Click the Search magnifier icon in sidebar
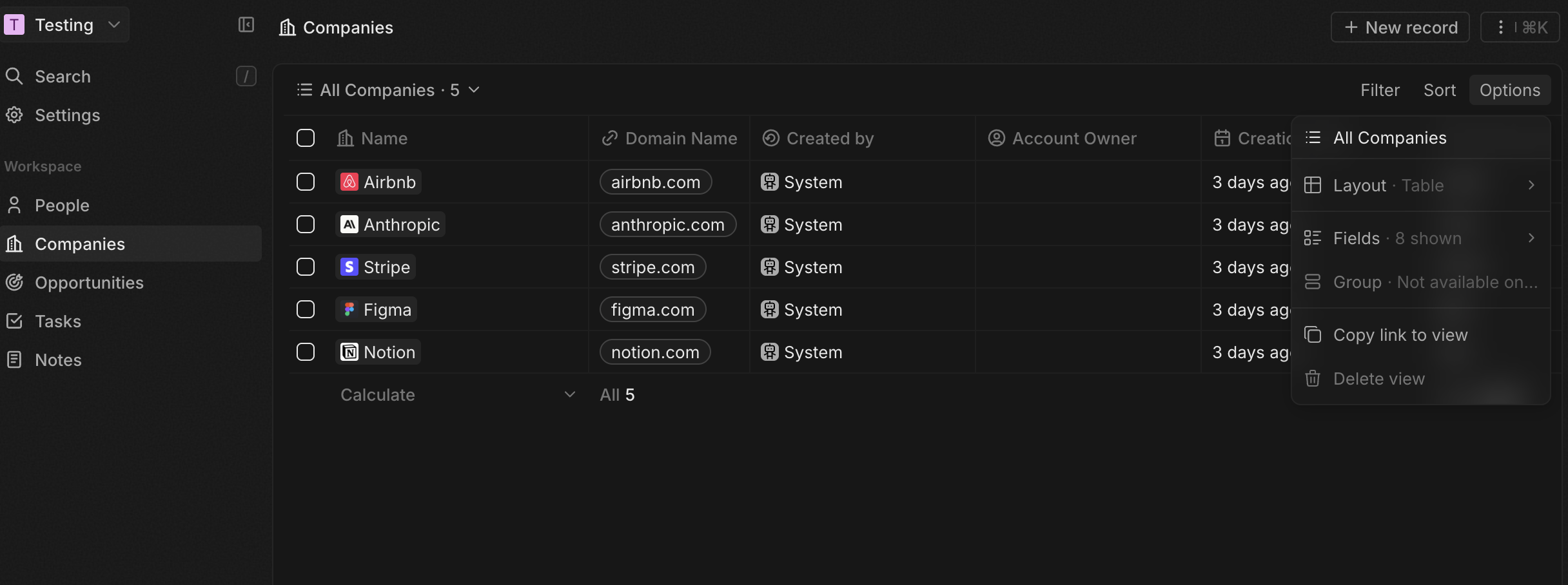This screenshot has height=585, width=1568. [14, 76]
